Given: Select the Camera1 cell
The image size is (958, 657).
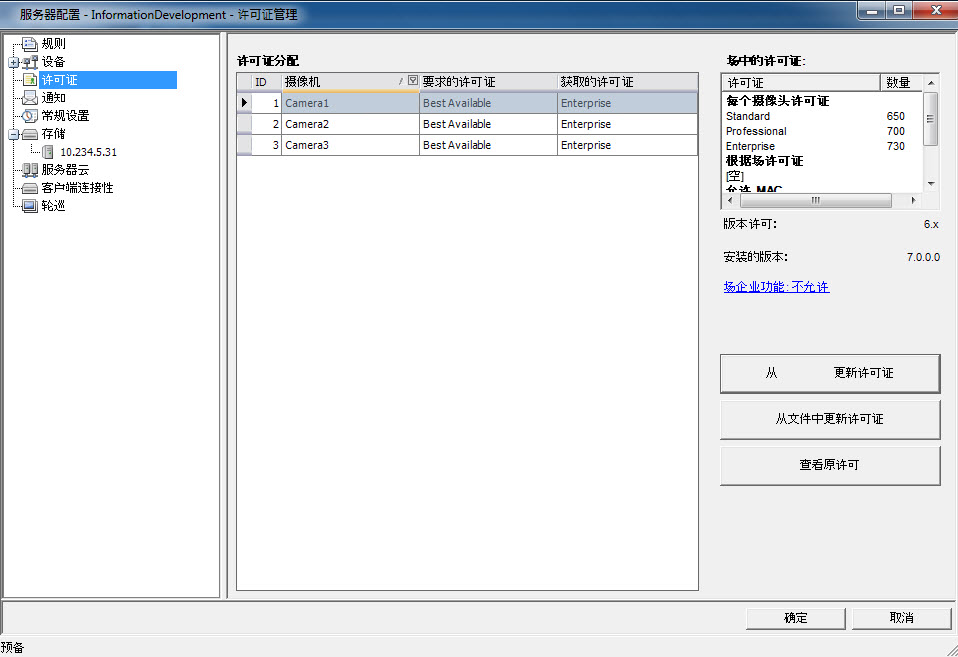Looking at the screenshot, I should click(350, 103).
